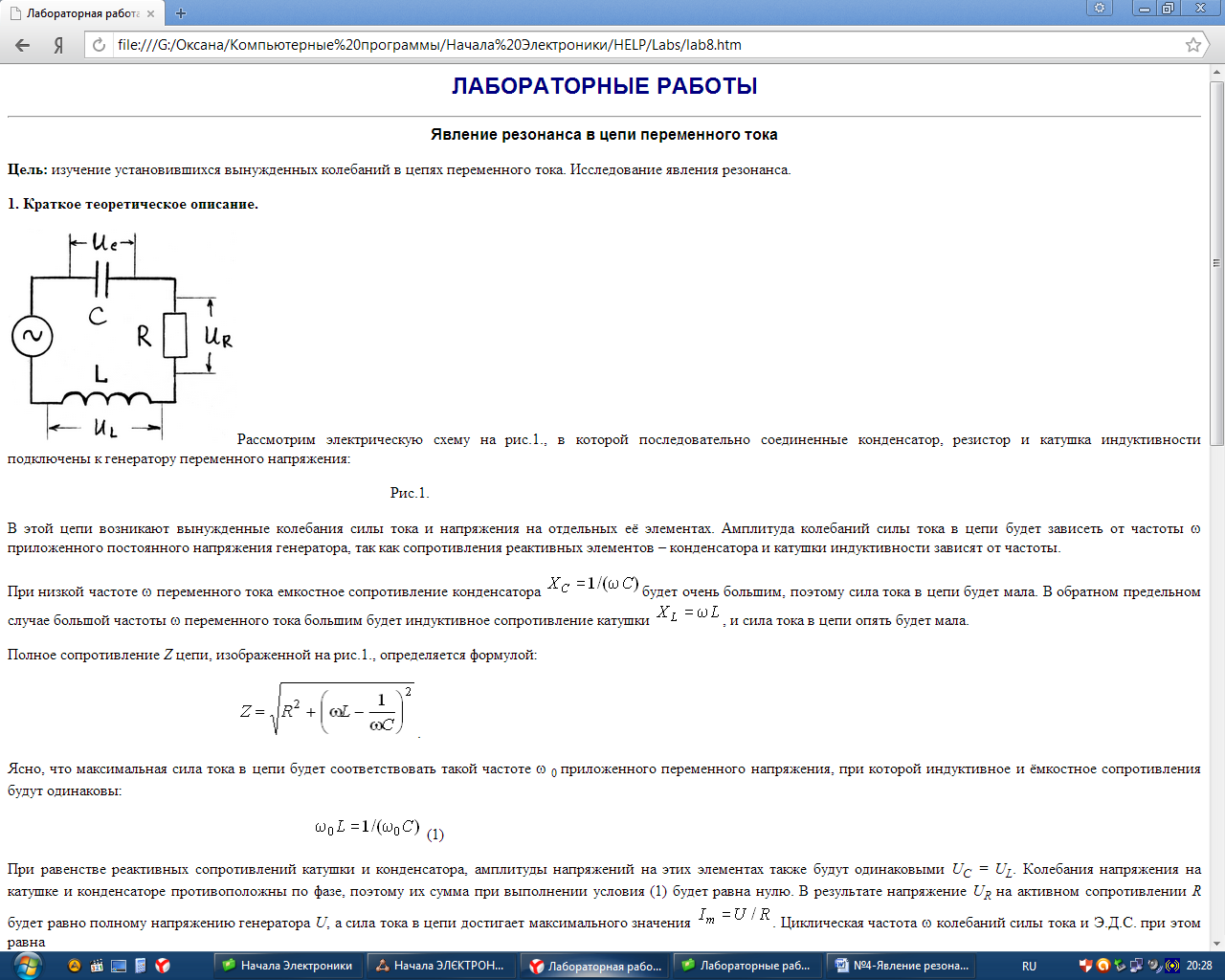Launch the orange AIMP quick launch icon
The width and height of the screenshot is (1225, 980).
click(75, 966)
